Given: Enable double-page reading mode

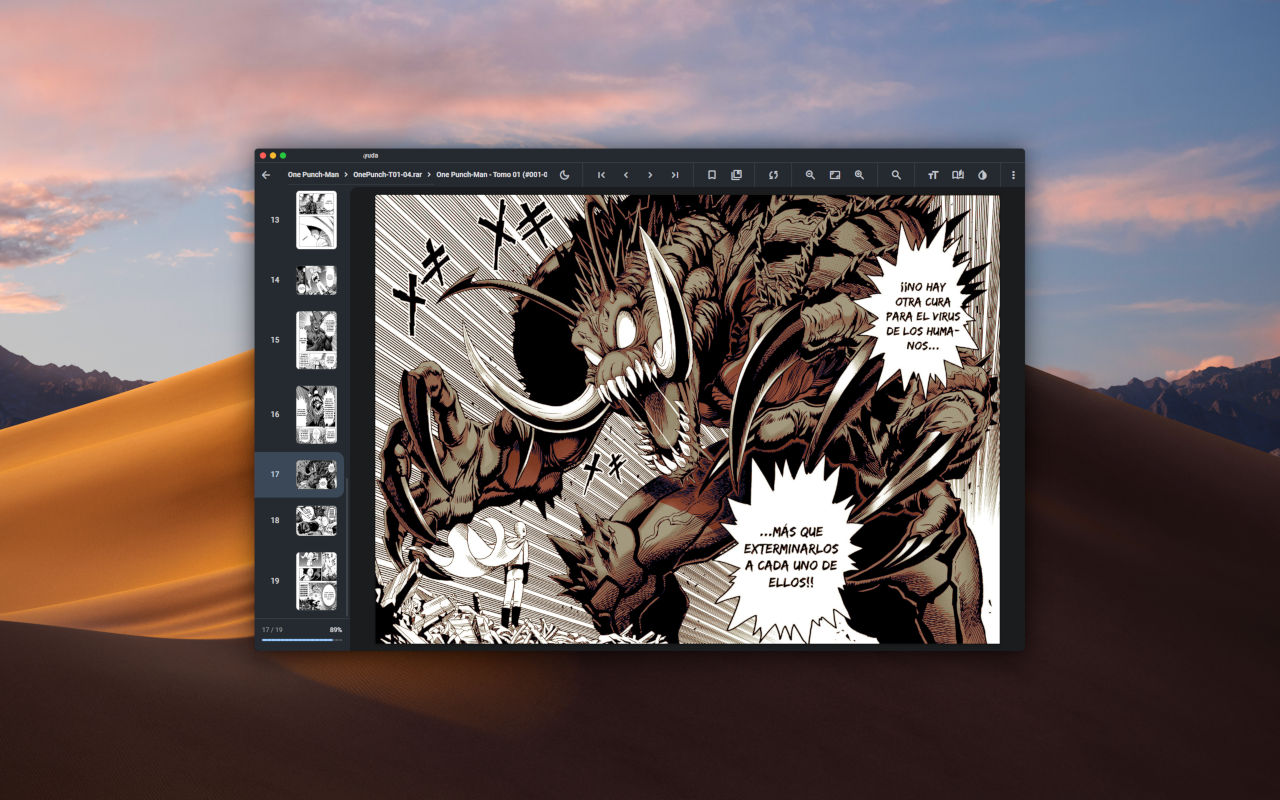Looking at the screenshot, I should tap(956, 174).
